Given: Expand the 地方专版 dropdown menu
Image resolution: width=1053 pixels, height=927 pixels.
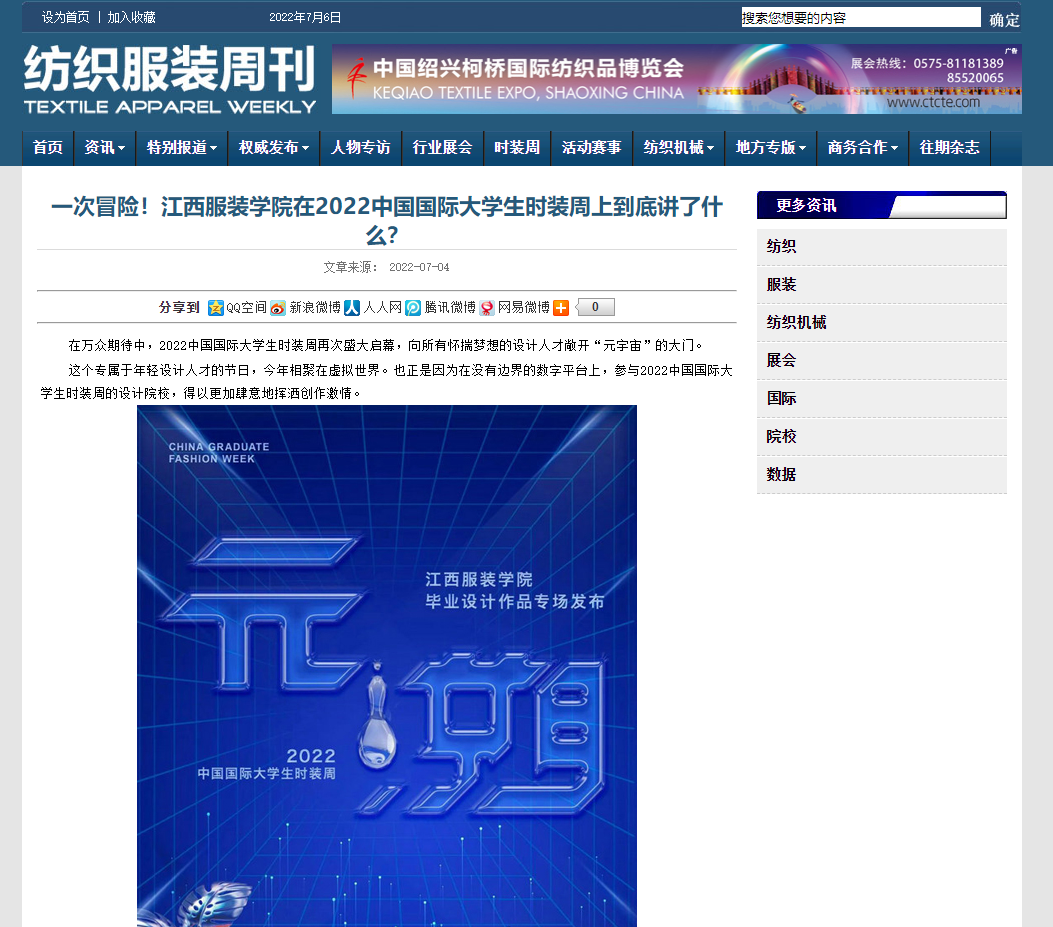Looking at the screenshot, I should (x=770, y=148).
